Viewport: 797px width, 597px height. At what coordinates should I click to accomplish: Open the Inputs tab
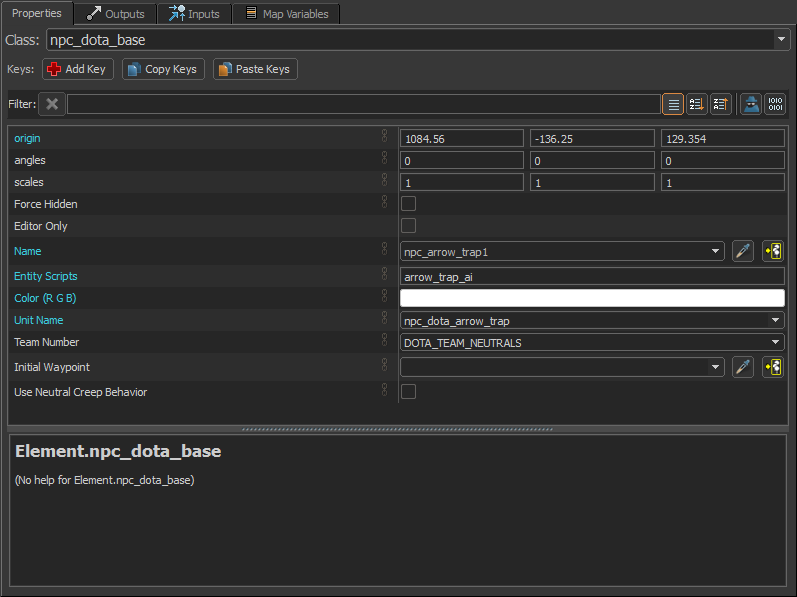click(x=194, y=14)
